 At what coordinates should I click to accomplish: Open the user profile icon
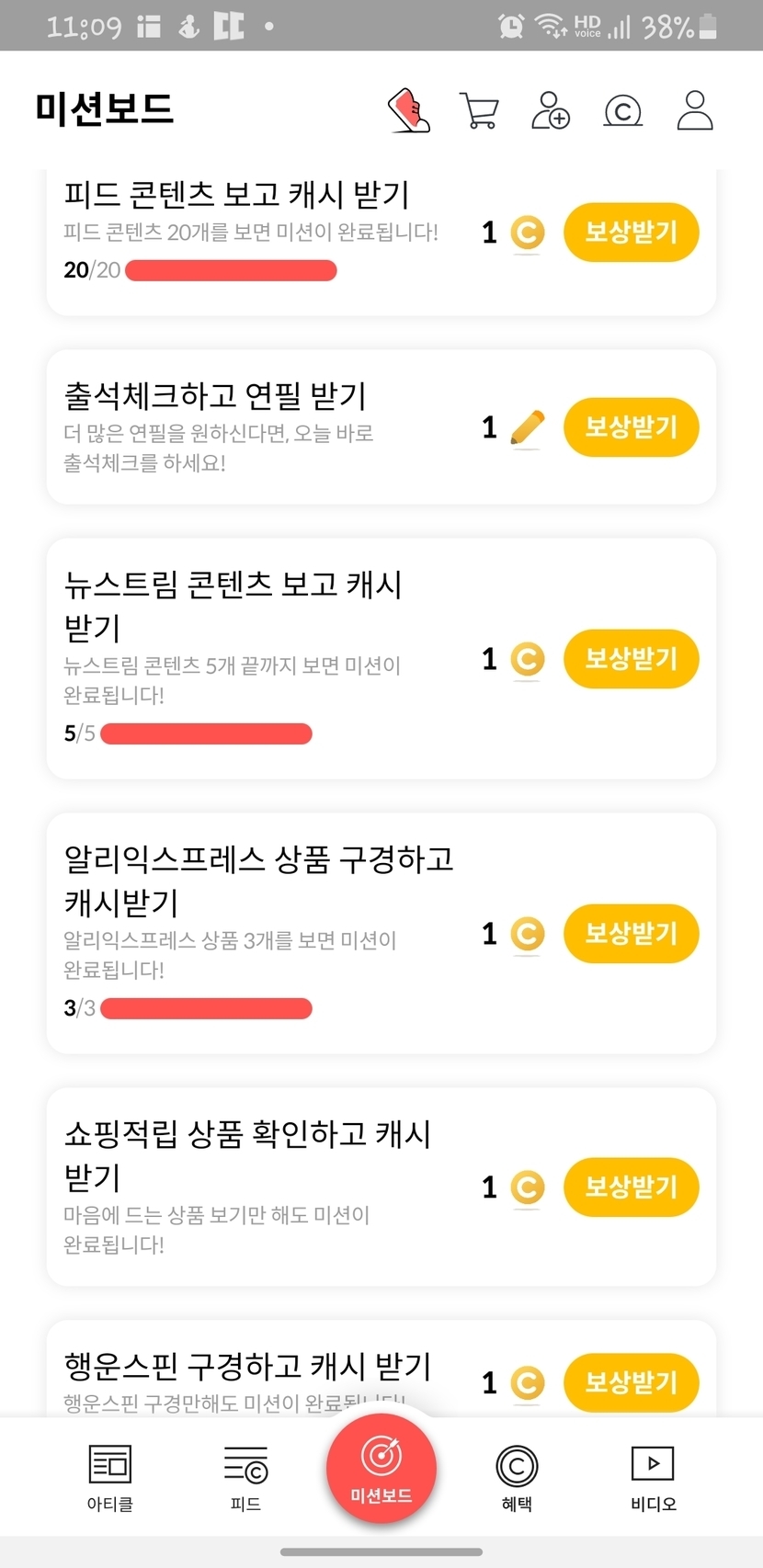(x=695, y=110)
